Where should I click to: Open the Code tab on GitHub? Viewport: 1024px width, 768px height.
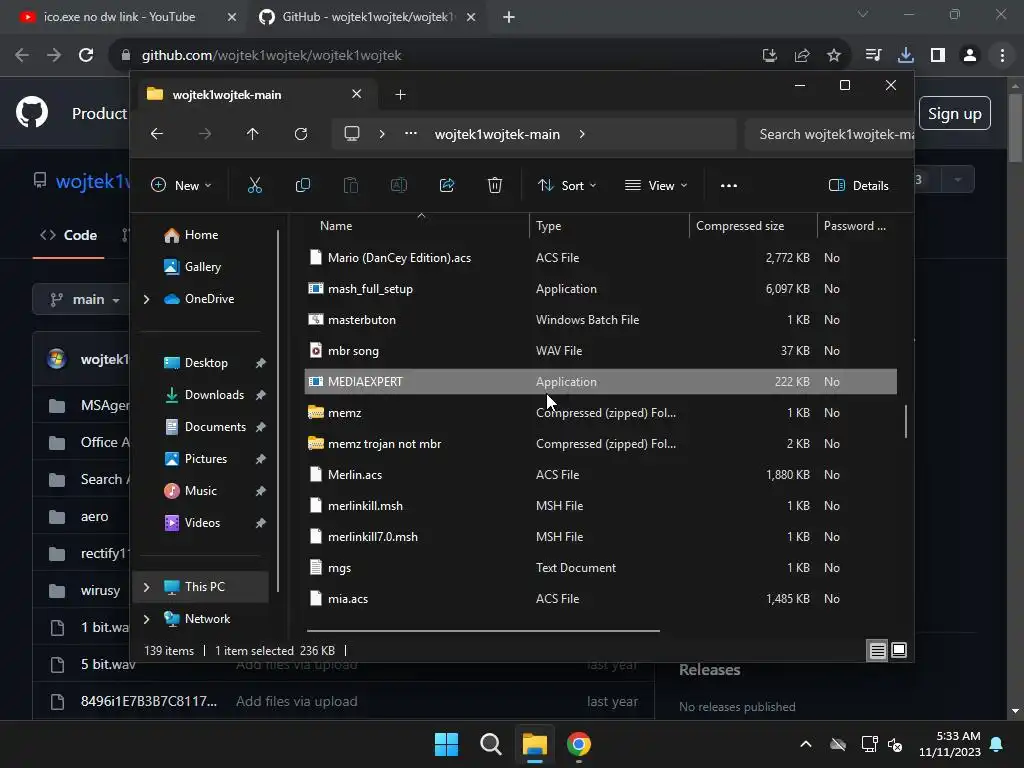69,235
